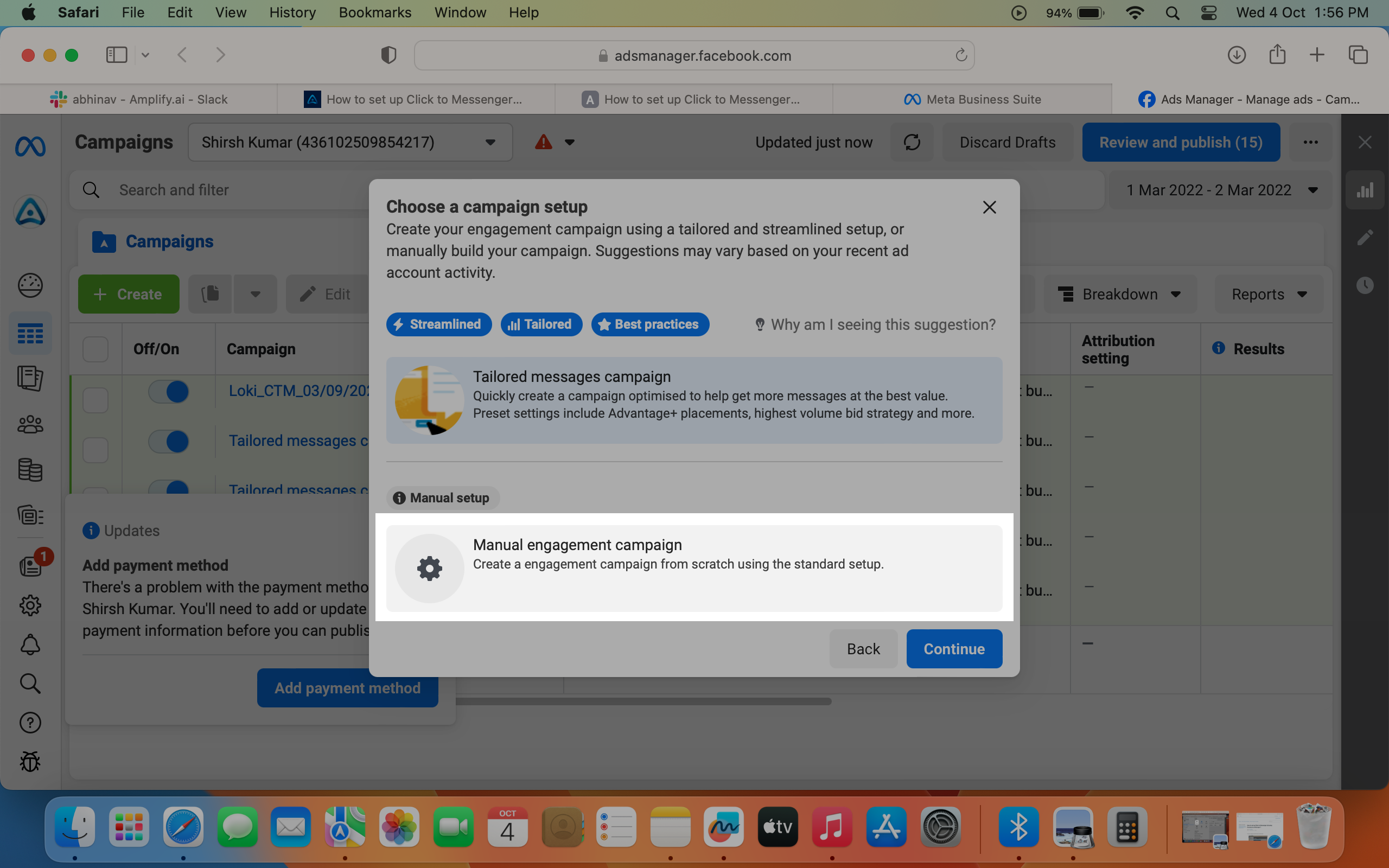
Task: Click the refresh data icon button
Action: pos(912,142)
